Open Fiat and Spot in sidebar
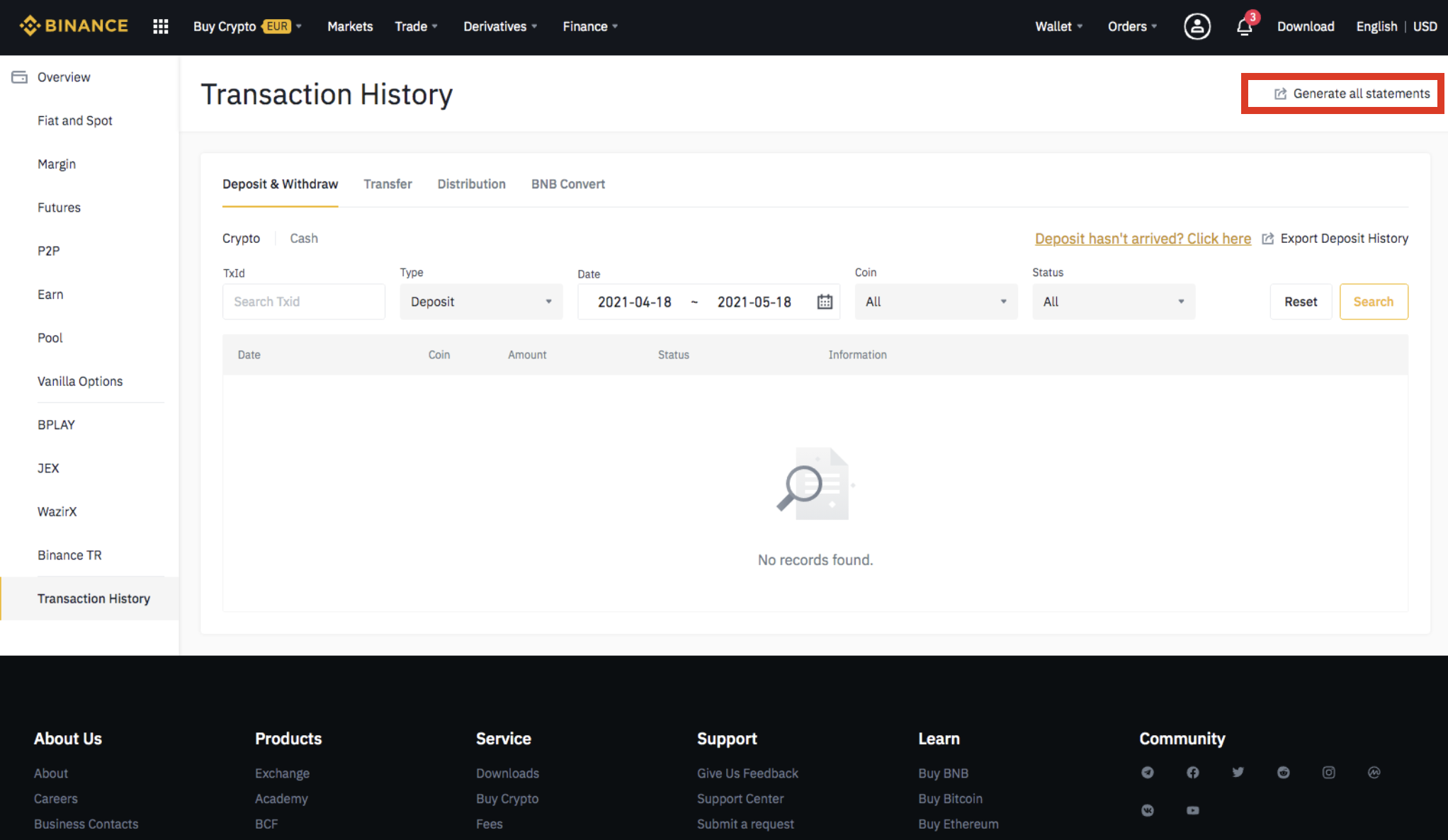The height and width of the screenshot is (840, 1448). tap(75, 120)
